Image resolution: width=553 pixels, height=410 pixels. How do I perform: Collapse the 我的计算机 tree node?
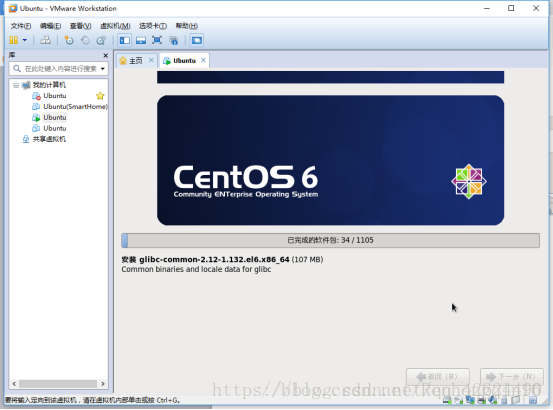point(16,85)
